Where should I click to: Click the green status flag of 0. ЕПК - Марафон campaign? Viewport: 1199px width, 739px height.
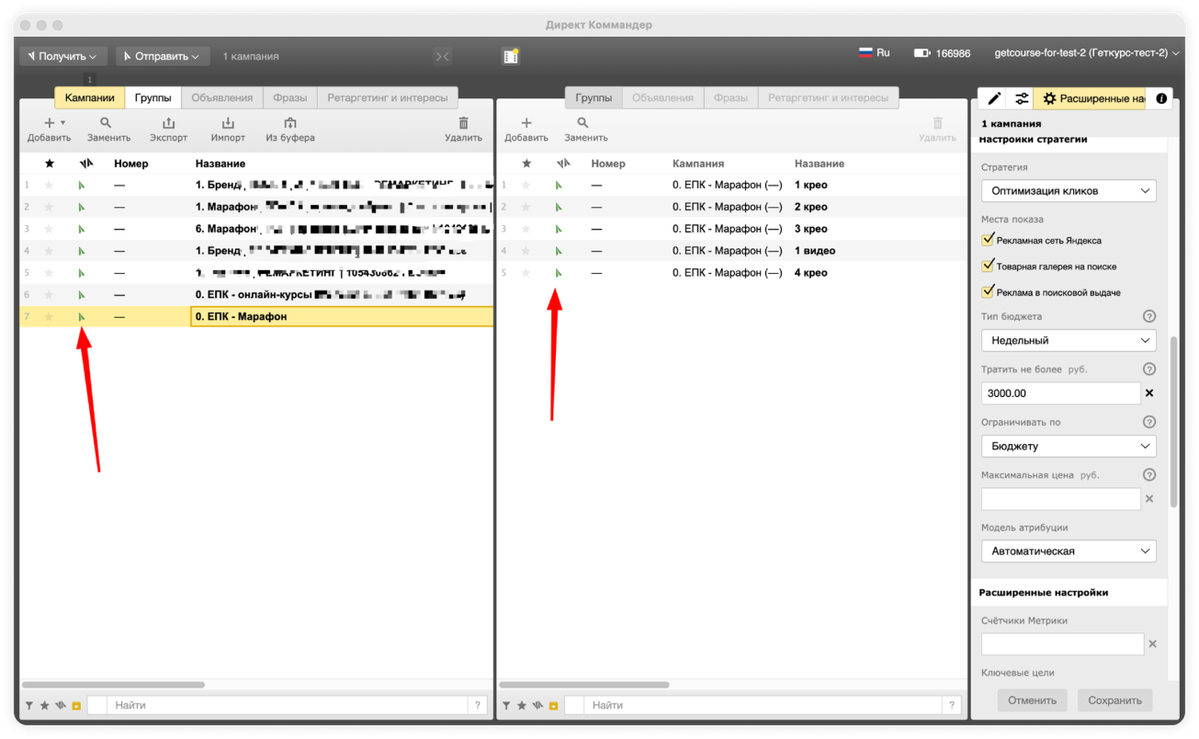81,317
